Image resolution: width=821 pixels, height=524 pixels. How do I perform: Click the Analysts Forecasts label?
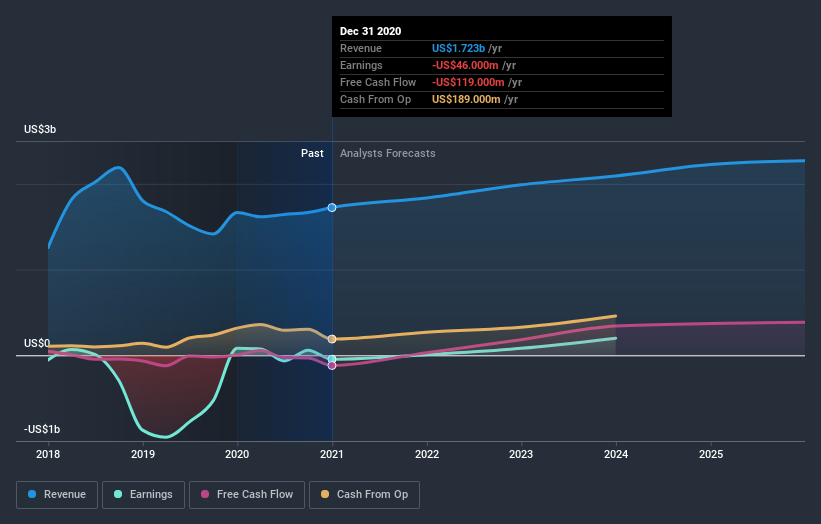coord(387,153)
